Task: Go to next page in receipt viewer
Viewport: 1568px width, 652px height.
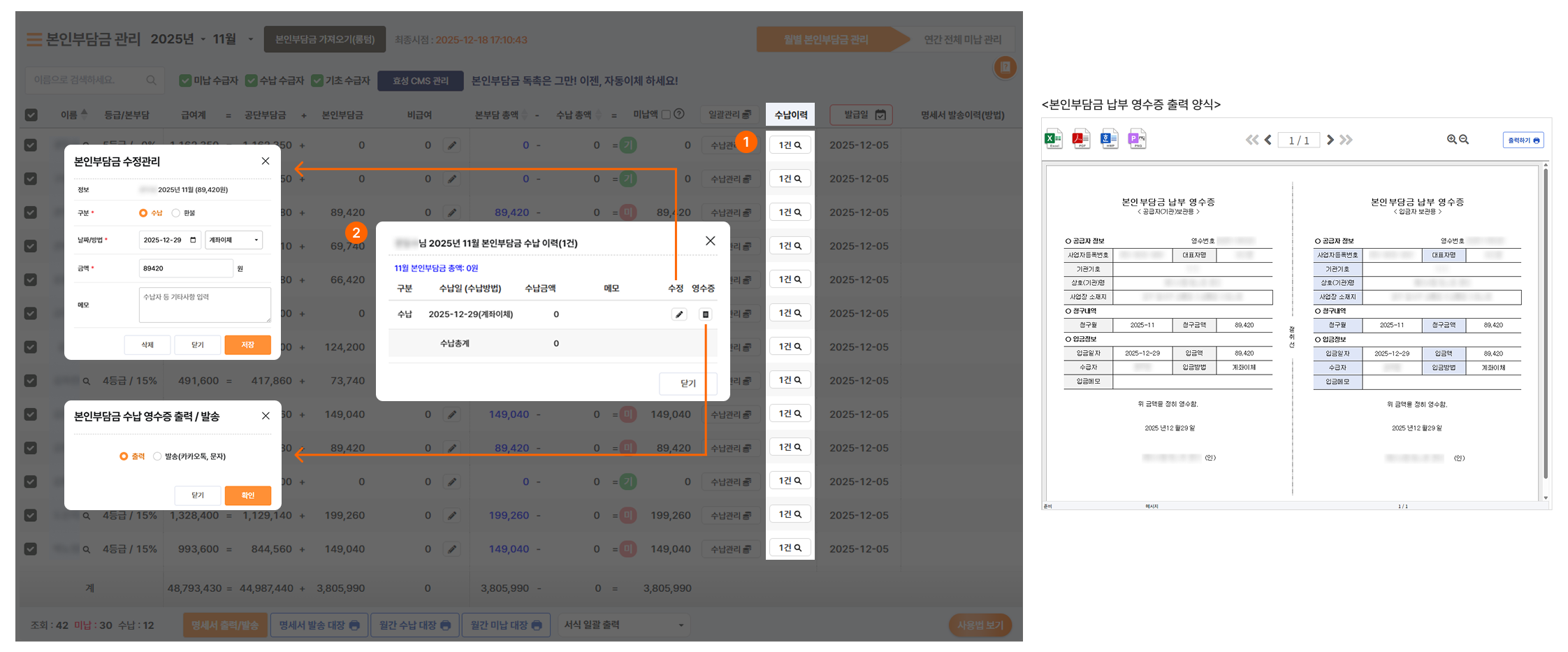Action: tap(1330, 140)
